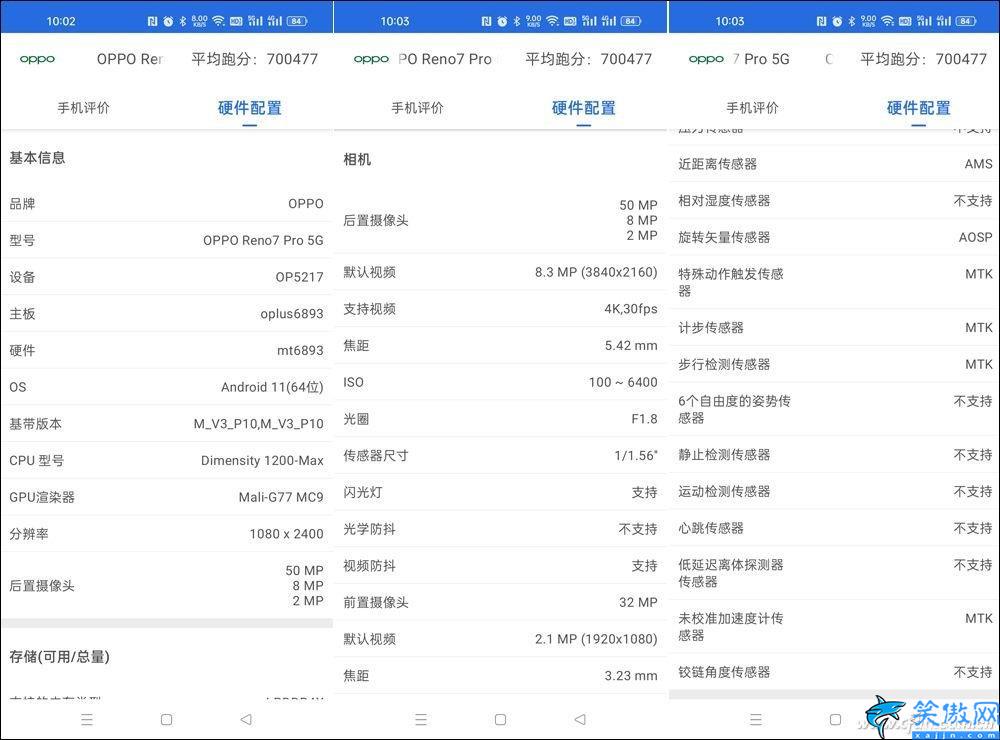Select the 焦距 '5.42 mm' row
1000x740 pixels.
coord(500,346)
